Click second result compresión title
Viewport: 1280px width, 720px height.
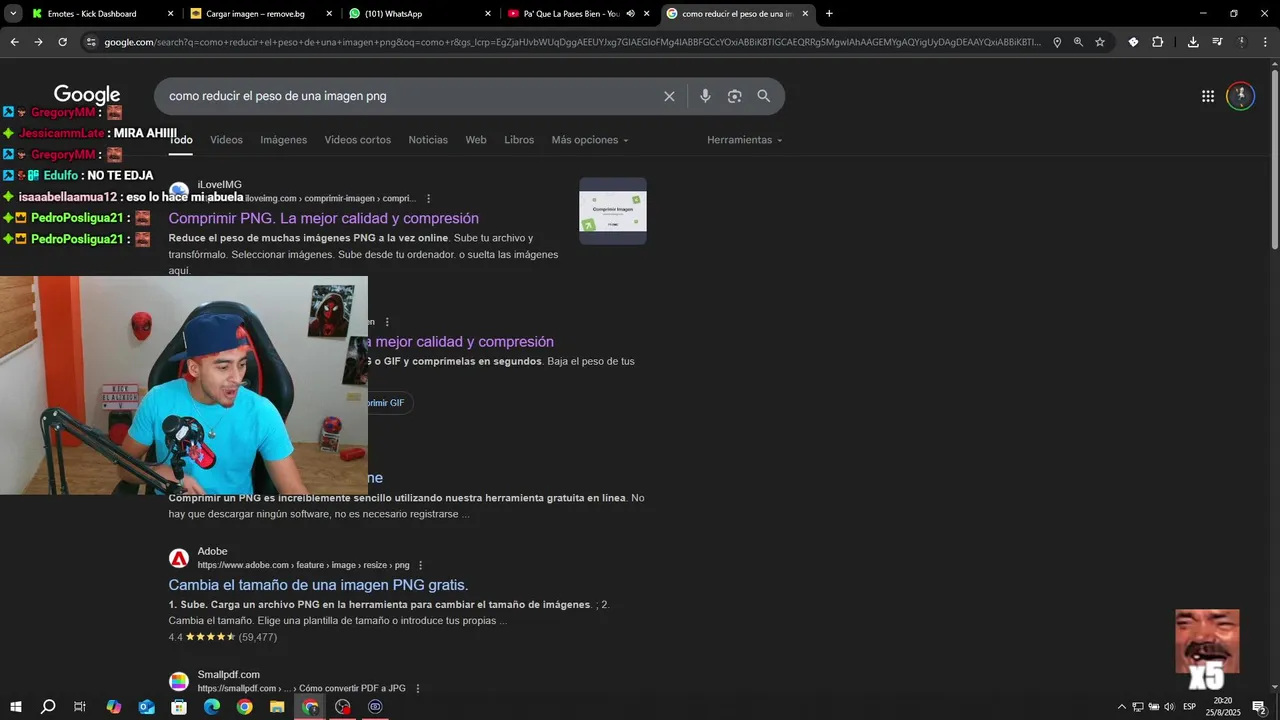click(461, 342)
